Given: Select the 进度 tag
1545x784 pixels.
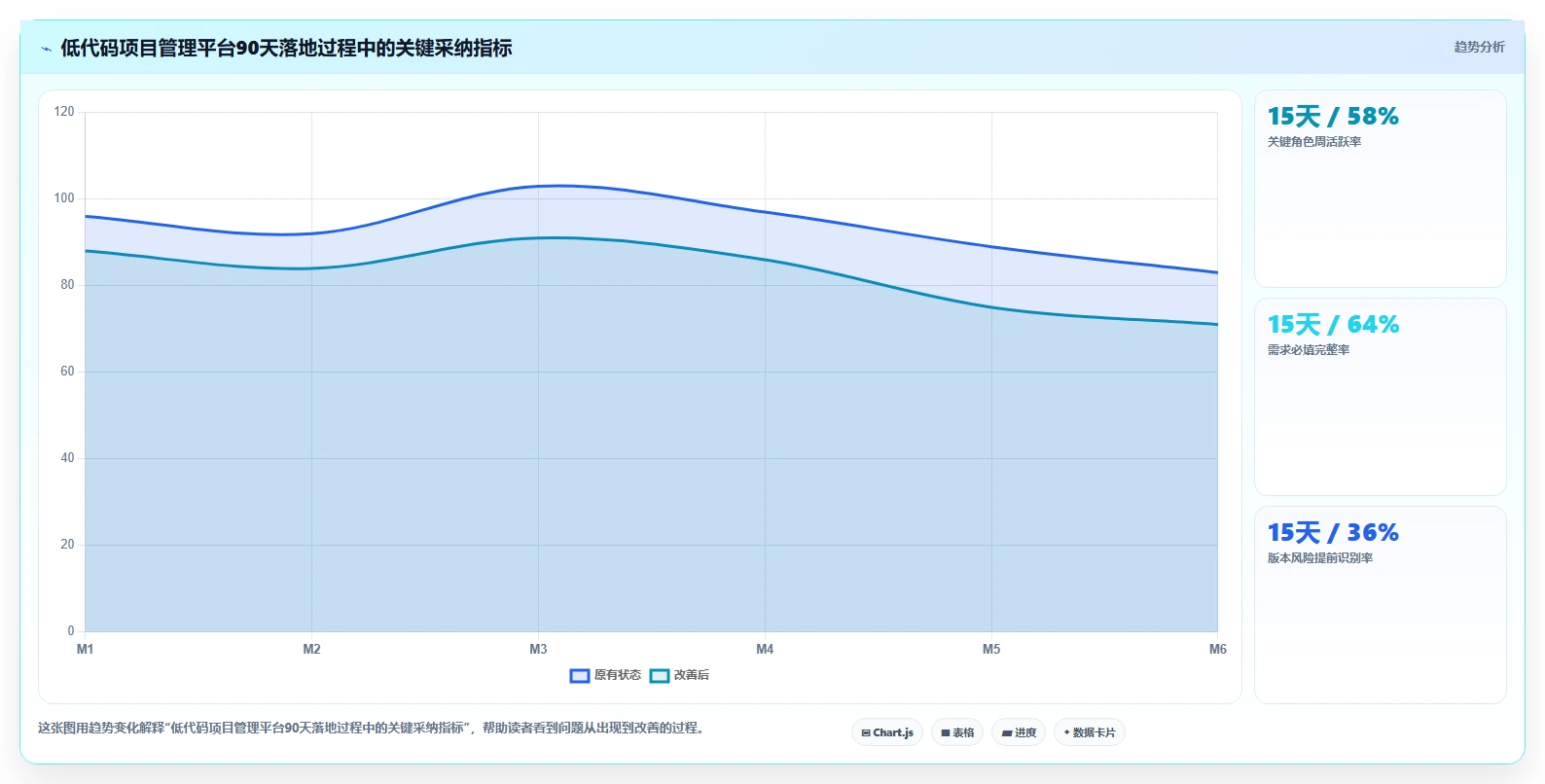Looking at the screenshot, I should coord(1019,732).
